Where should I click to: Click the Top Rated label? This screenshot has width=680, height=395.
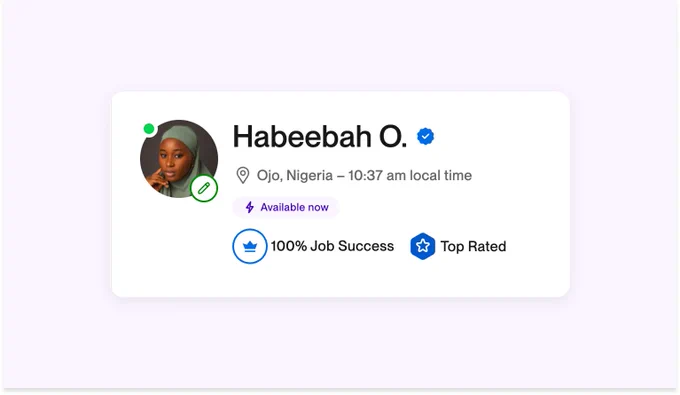tap(473, 246)
